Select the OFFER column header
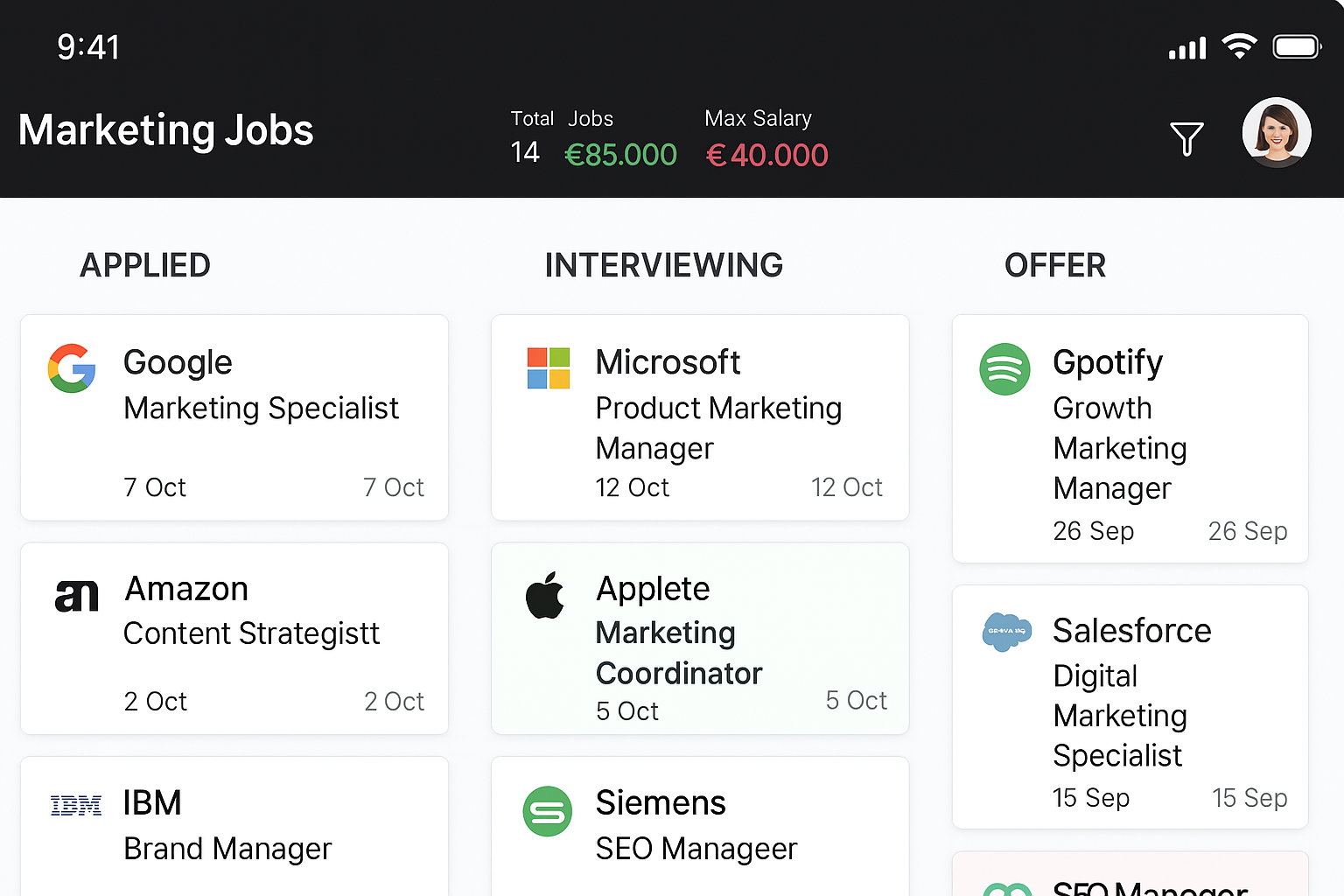 pyautogui.click(x=1055, y=265)
